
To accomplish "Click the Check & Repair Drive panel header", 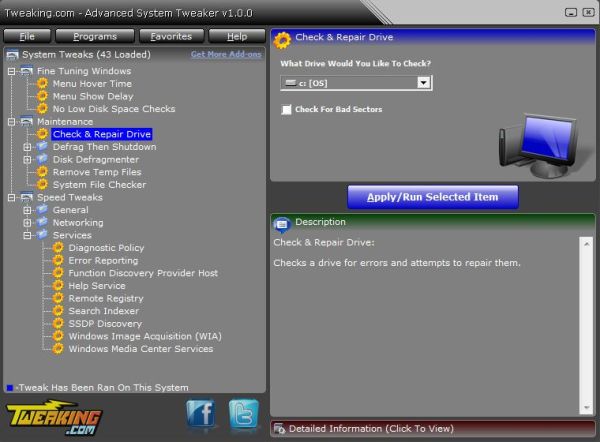I will pyautogui.click(x=433, y=37).
